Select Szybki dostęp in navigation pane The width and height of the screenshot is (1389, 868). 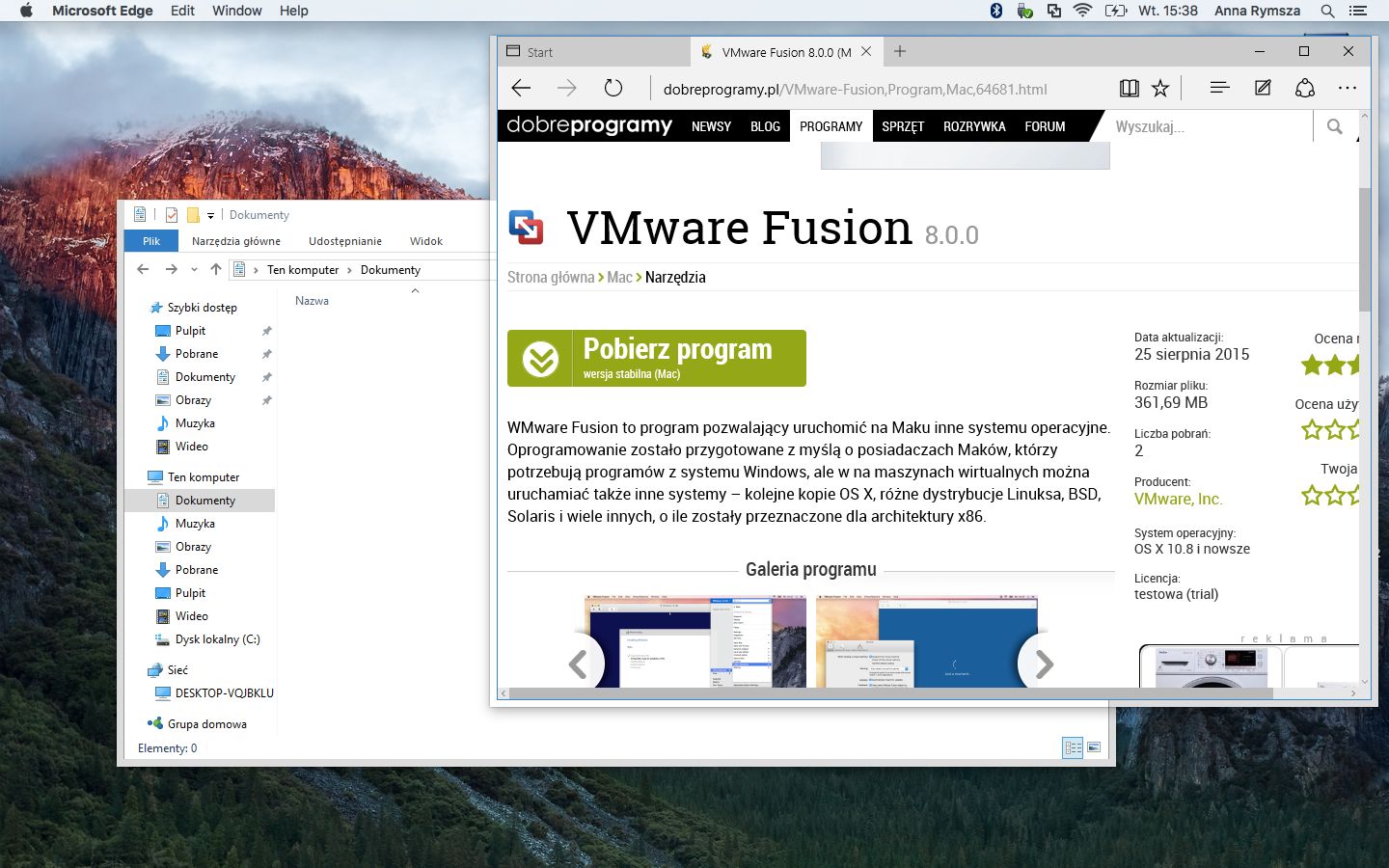[203, 308]
